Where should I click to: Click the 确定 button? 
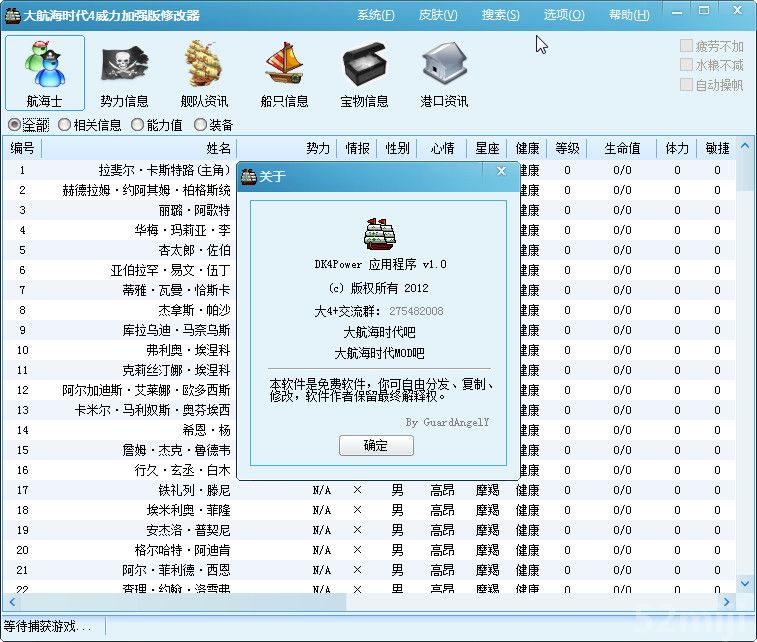pos(376,446)
